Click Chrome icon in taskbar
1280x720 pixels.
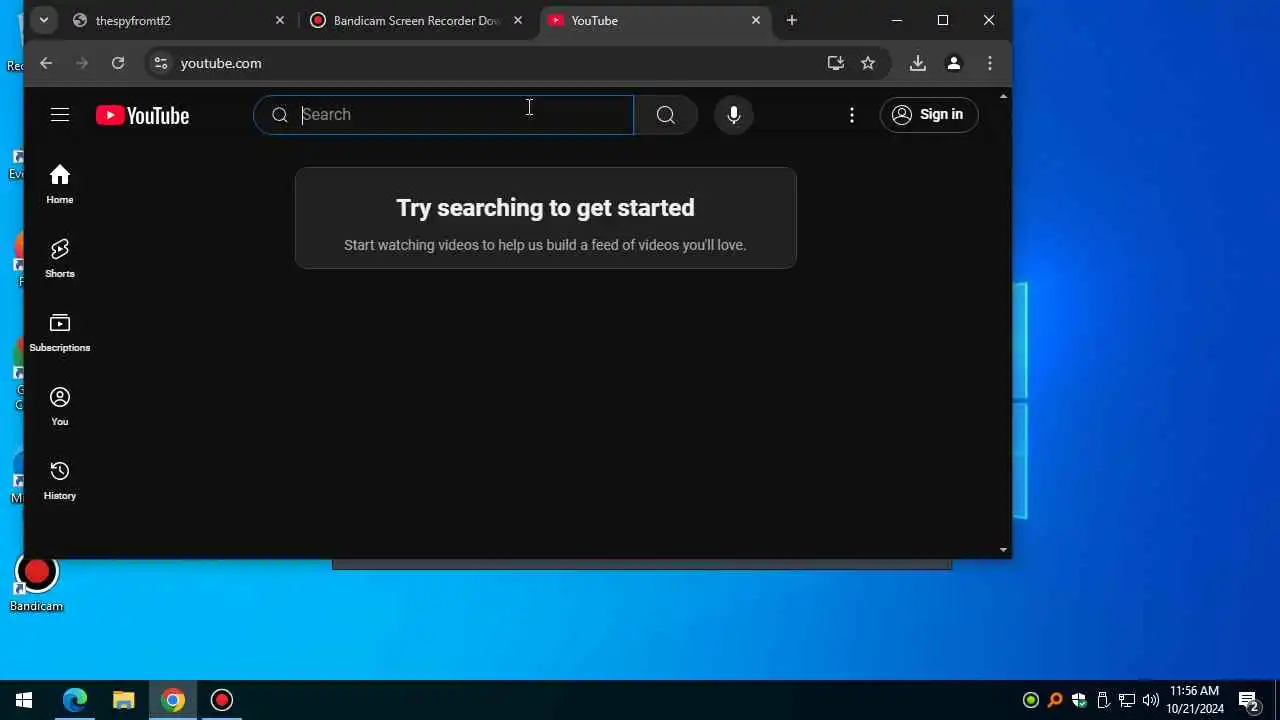pyautogui.click(x=173, y=700)
